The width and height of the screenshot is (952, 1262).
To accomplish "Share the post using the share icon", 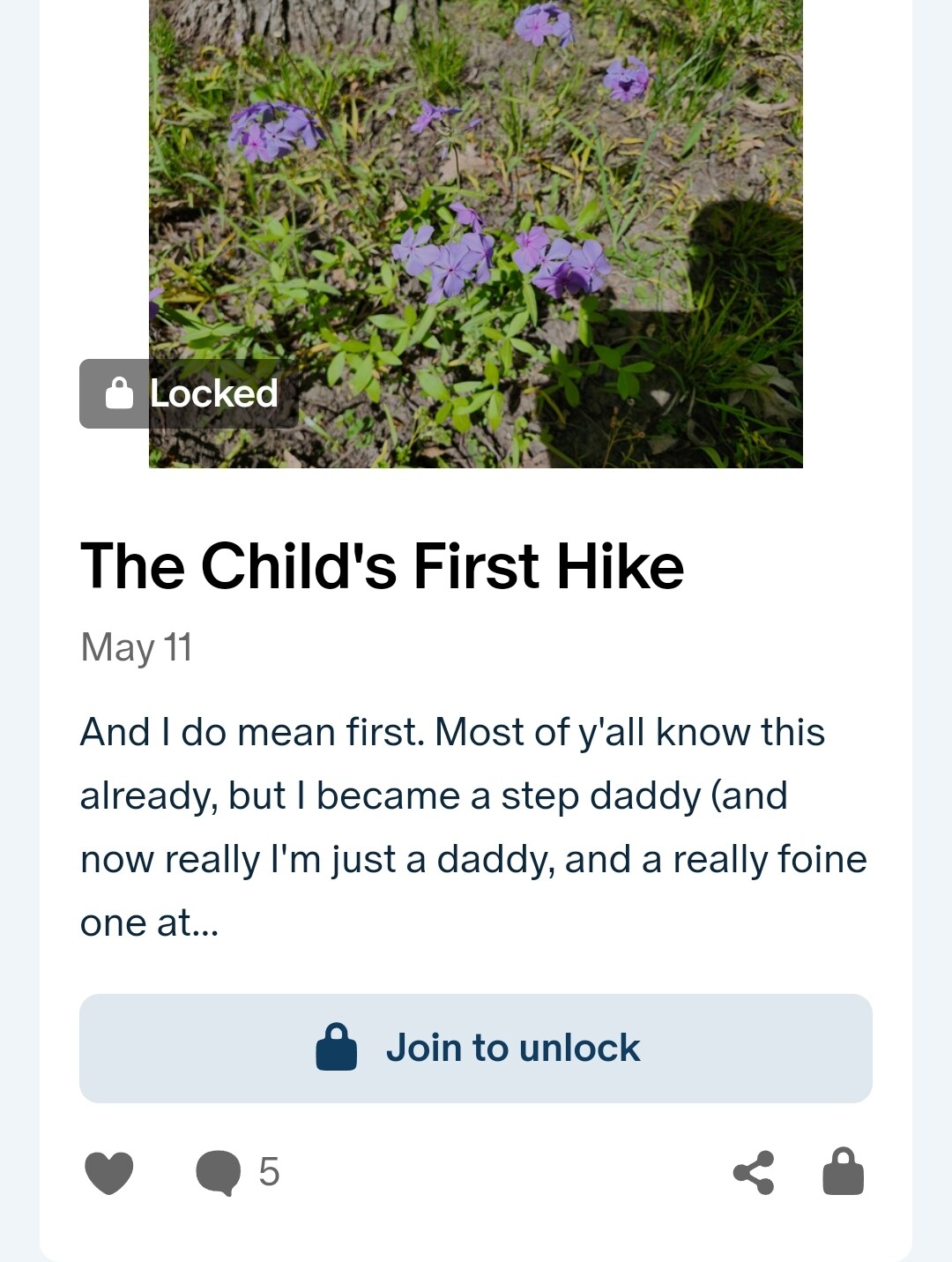I will click(x=754, y=1173).
